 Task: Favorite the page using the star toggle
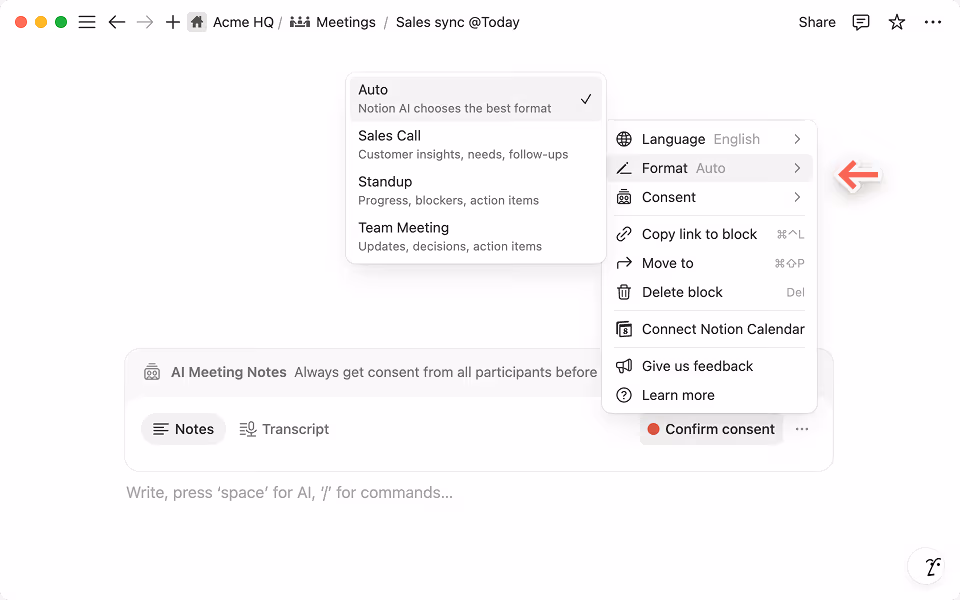(896, 21)
